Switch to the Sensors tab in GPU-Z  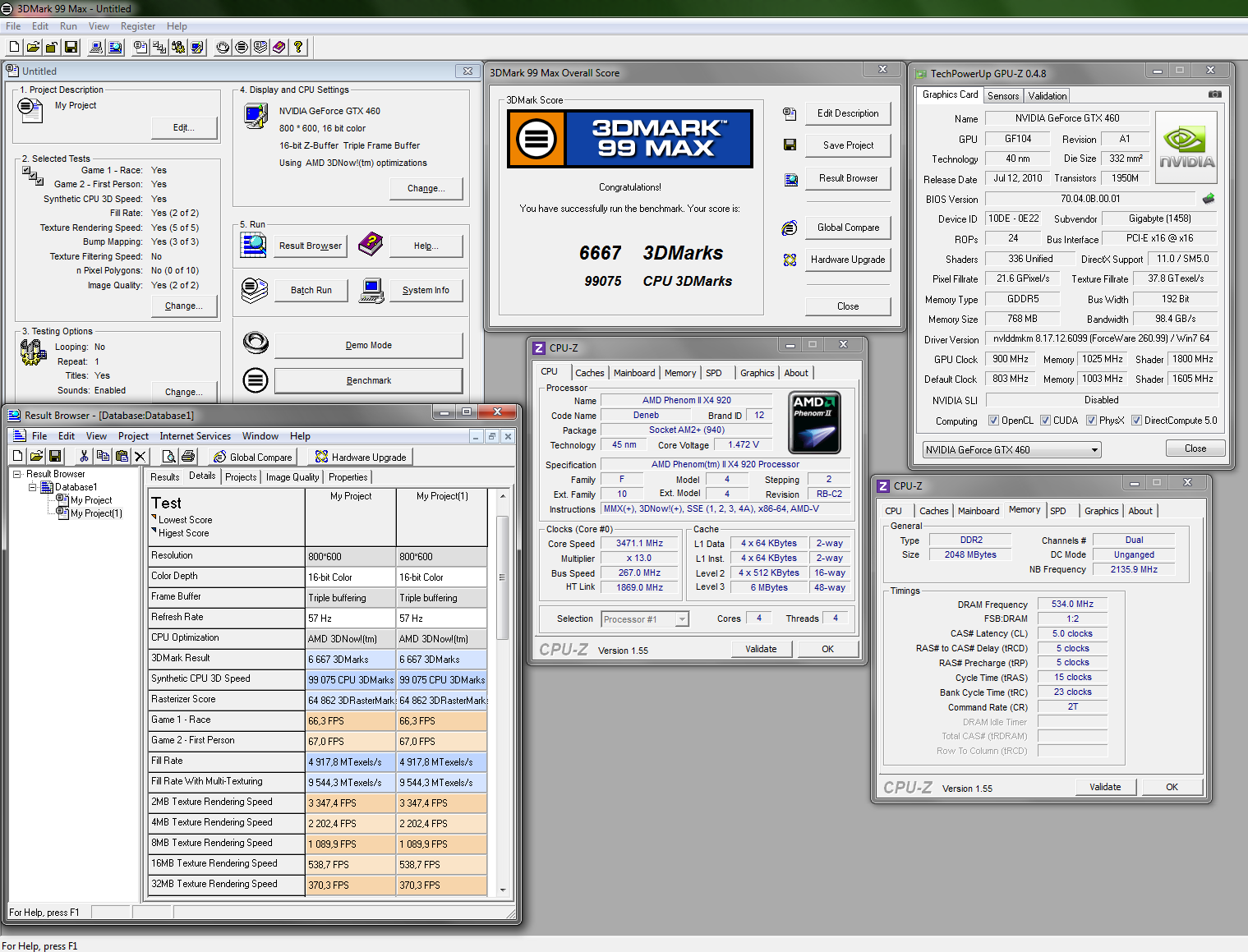click(1003, 96)
